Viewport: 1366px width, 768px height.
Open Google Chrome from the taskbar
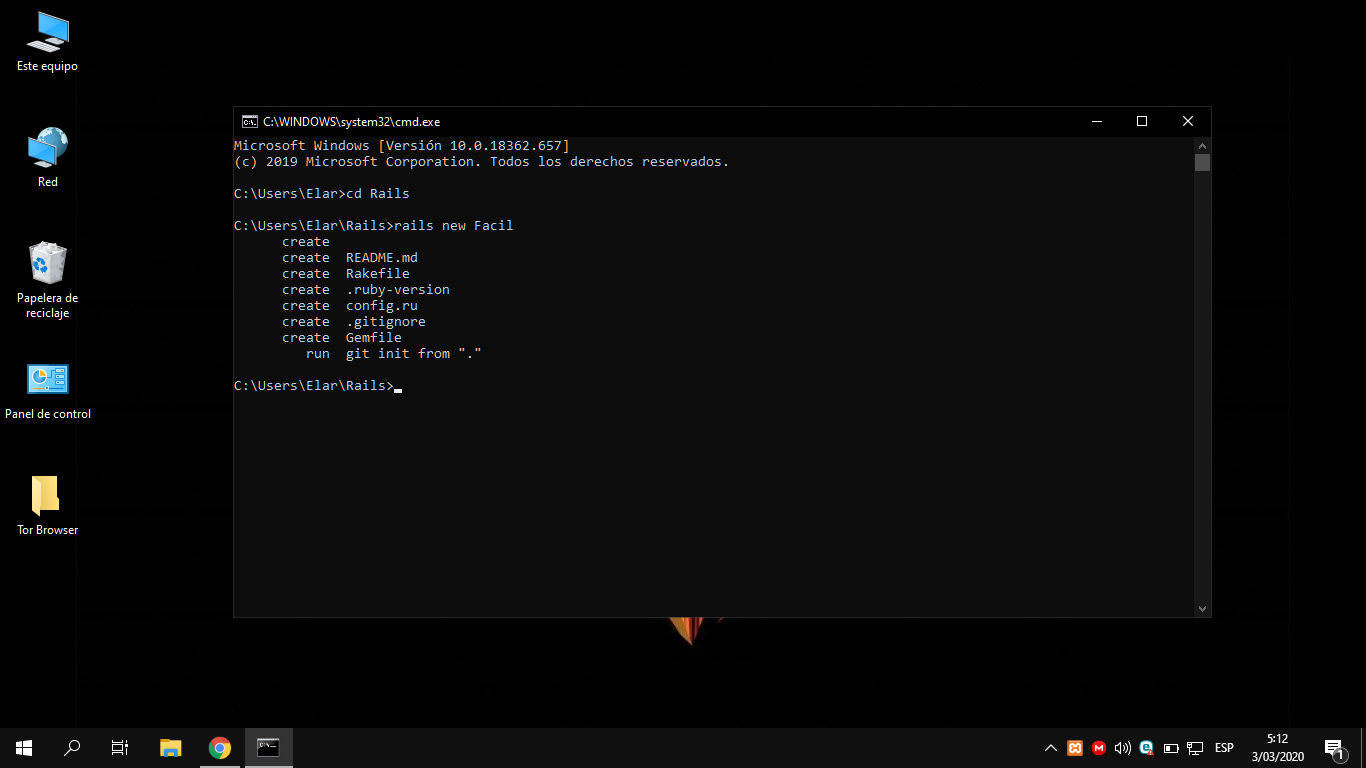tap(220, 748)
